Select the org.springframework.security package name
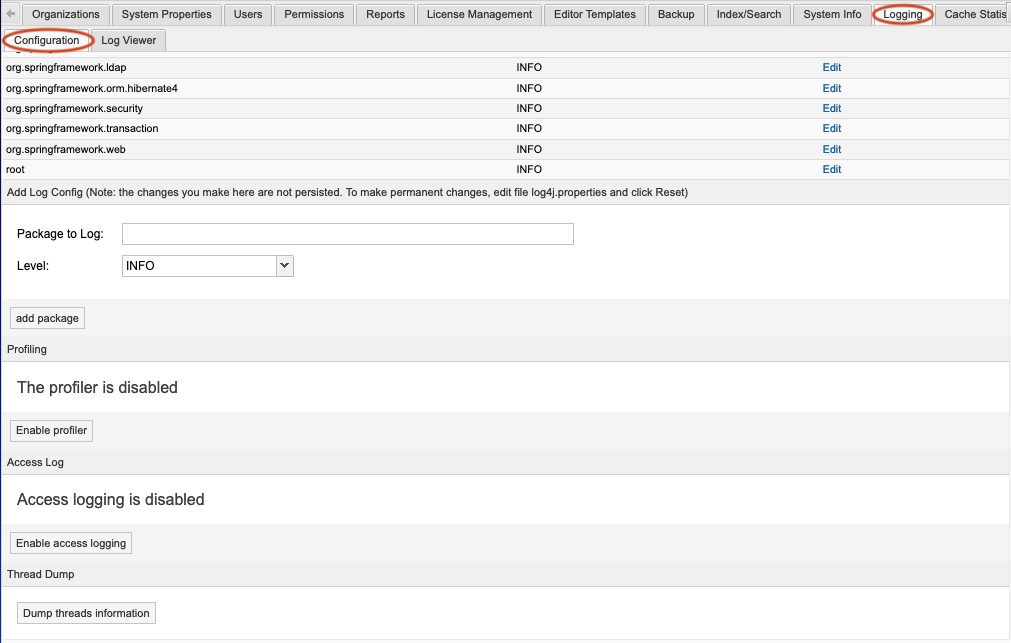The image size is (1011, 643). click(74, 108)
